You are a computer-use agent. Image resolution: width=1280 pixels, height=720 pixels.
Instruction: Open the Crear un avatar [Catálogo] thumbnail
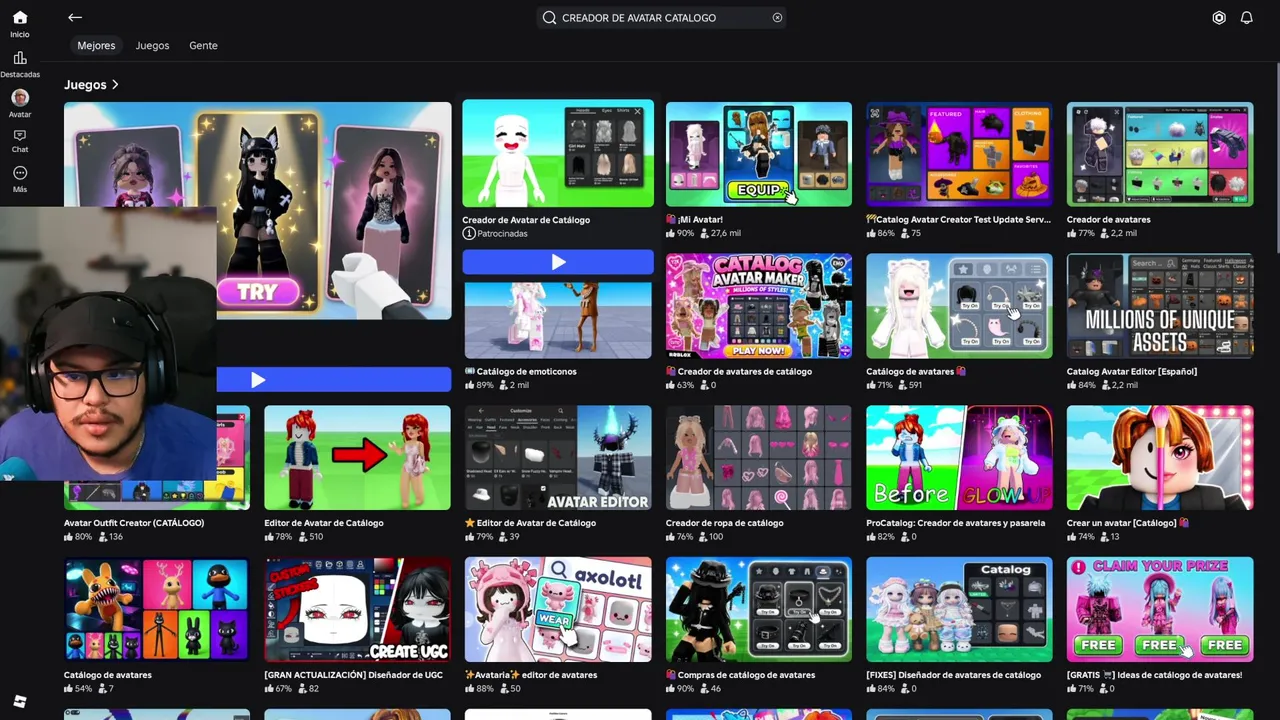1160,458
